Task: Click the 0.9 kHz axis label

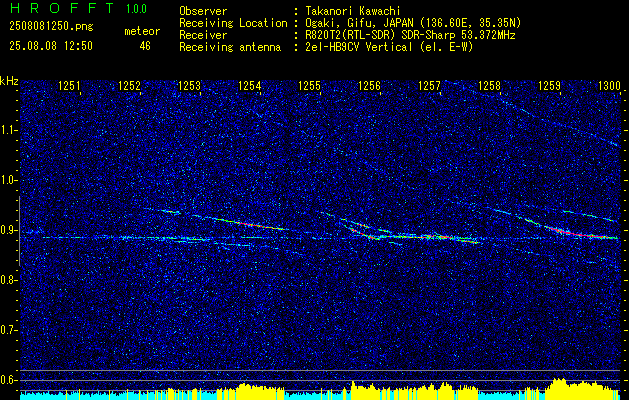Action: pyautogui.click(x=9, y=230)
